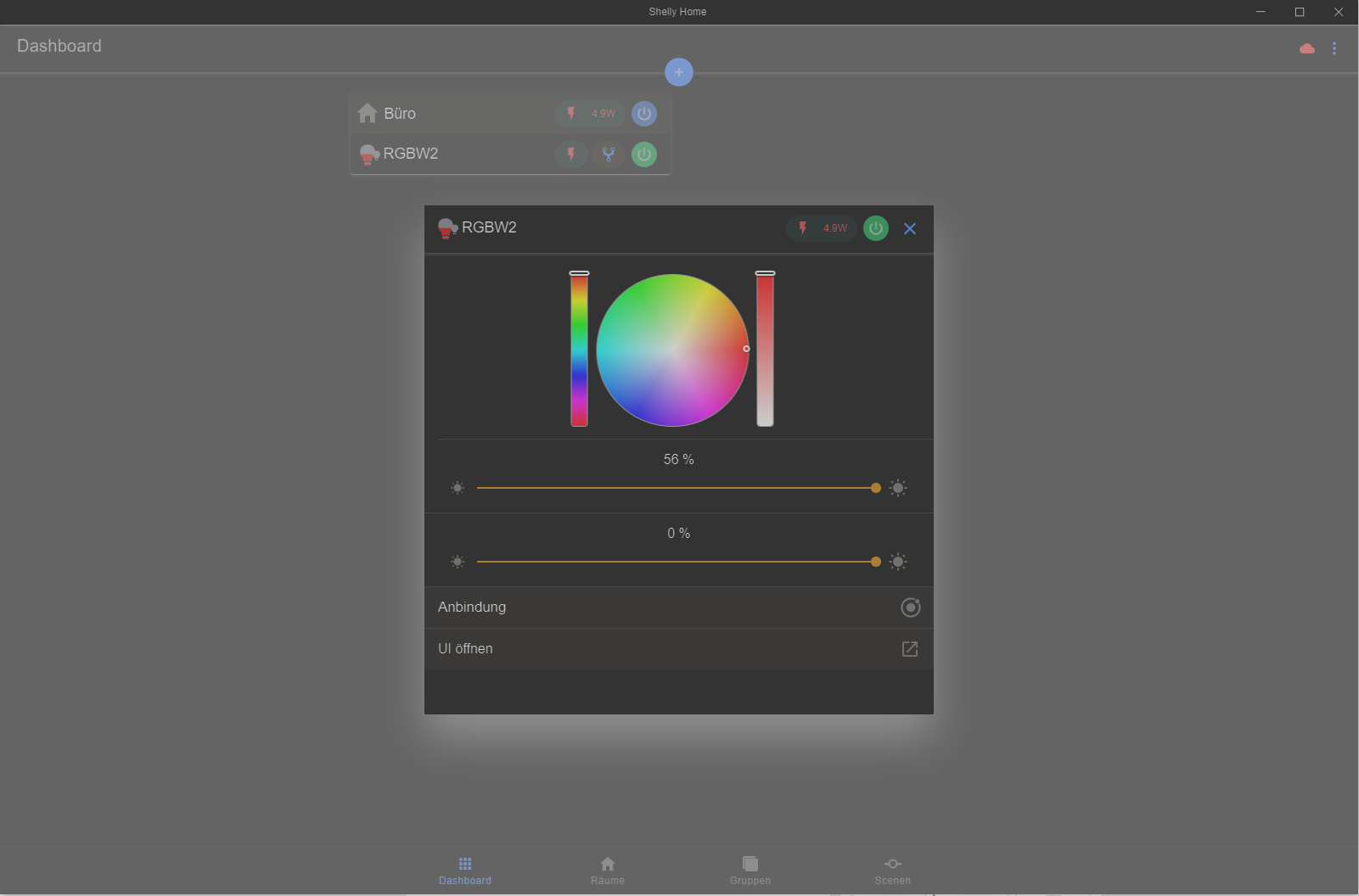Pick a color in the color wheel

pos(672,350)
